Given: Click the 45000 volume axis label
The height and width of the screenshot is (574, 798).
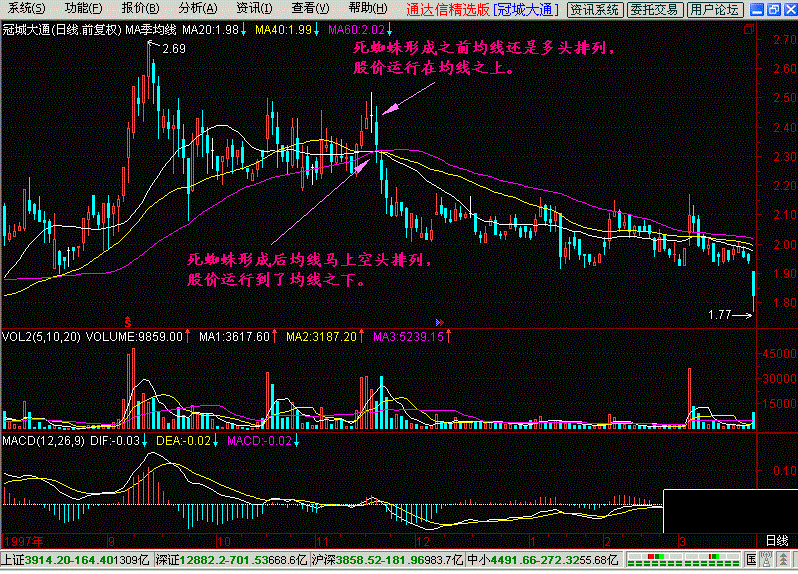Looking at the screenshot, I should pos(779,353).
